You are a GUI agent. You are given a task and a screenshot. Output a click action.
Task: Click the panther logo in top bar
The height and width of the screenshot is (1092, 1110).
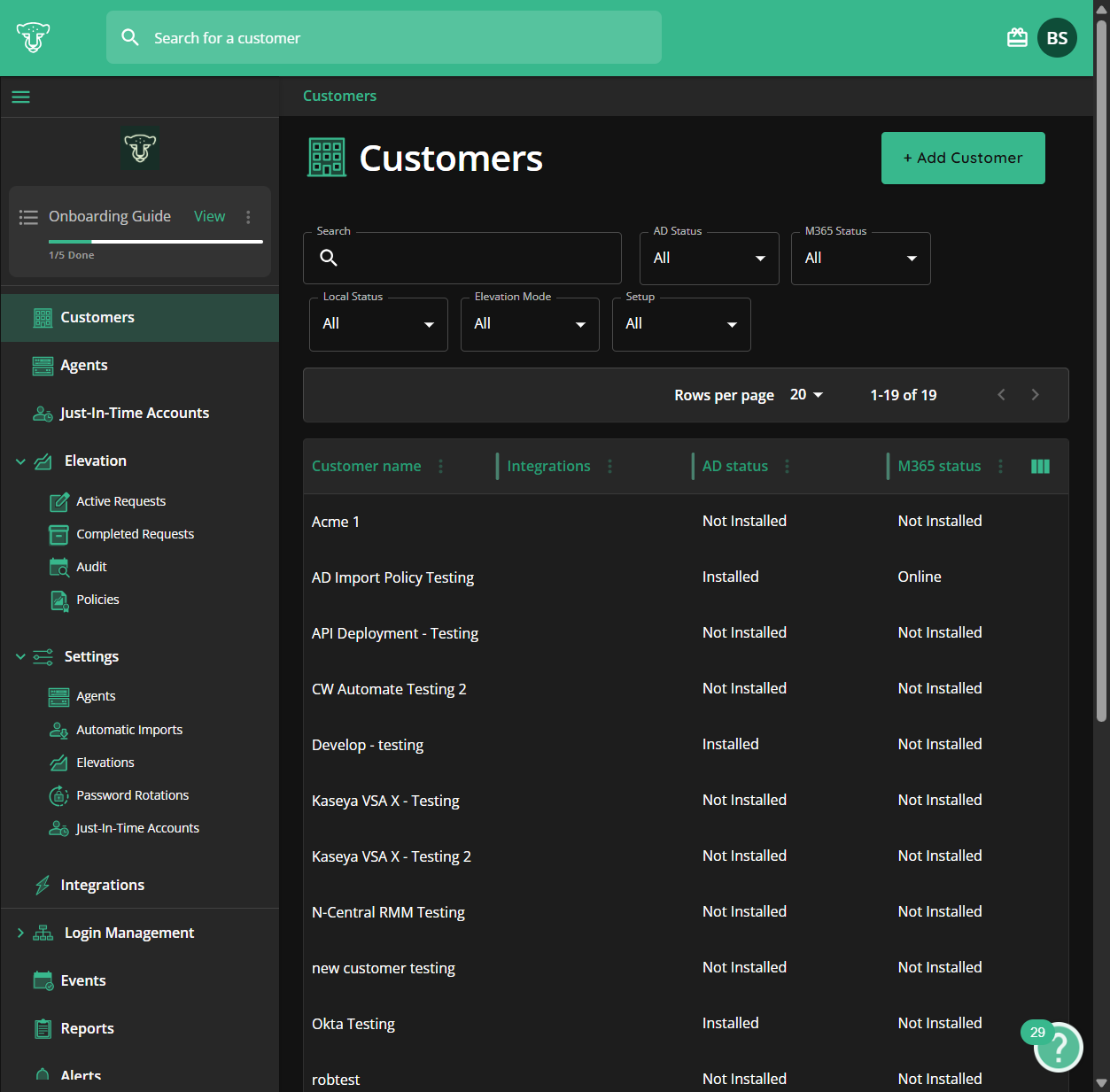(33, 37)
